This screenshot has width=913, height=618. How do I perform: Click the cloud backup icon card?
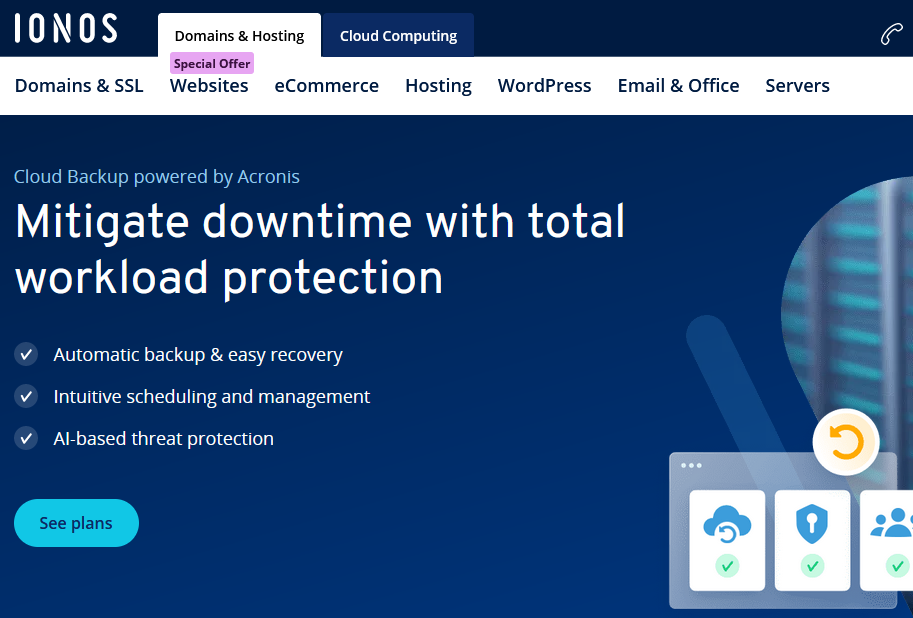tap(727, 538)
